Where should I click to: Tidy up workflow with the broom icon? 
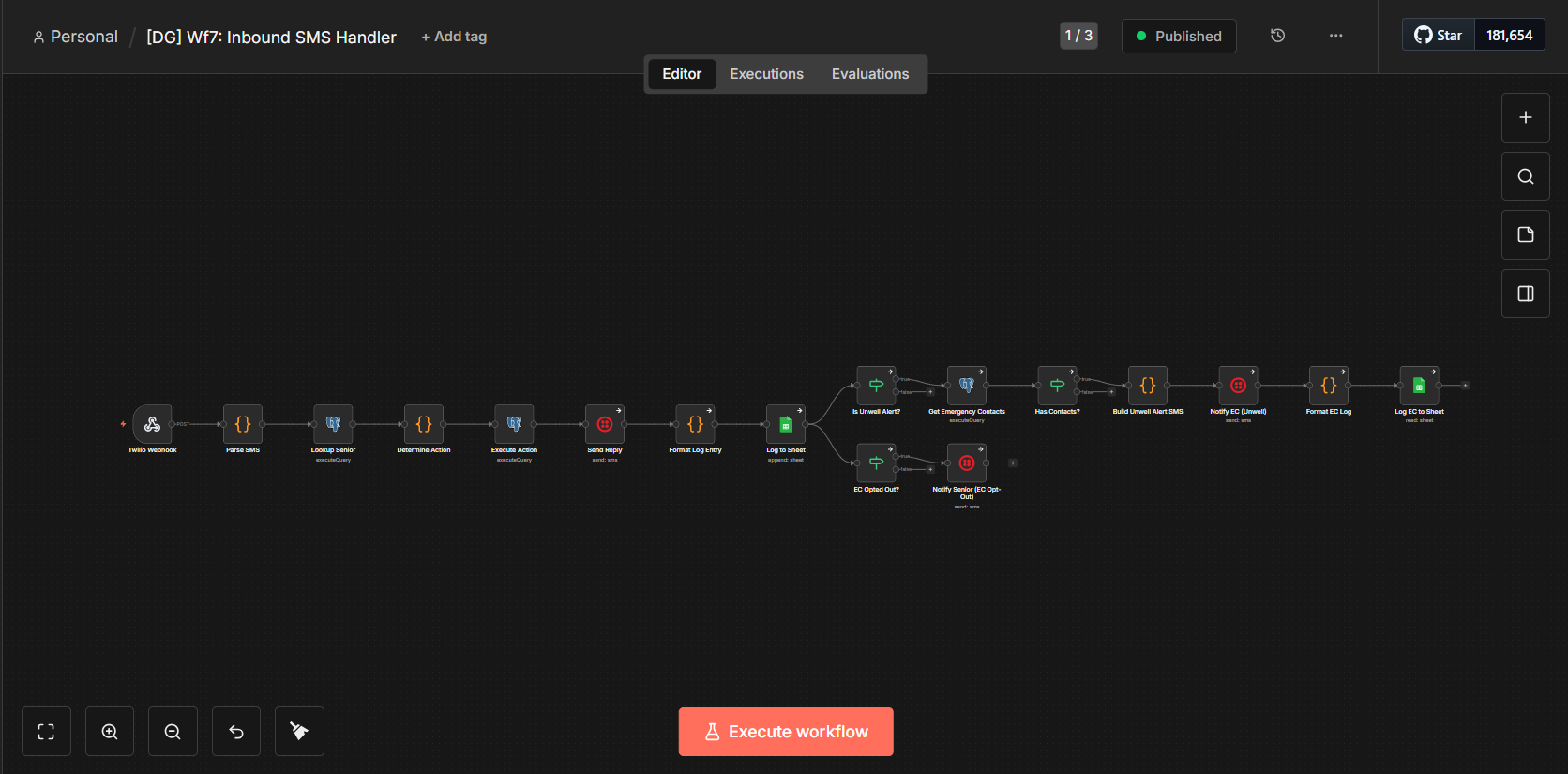pyautogui.click(x=299, y=732)
